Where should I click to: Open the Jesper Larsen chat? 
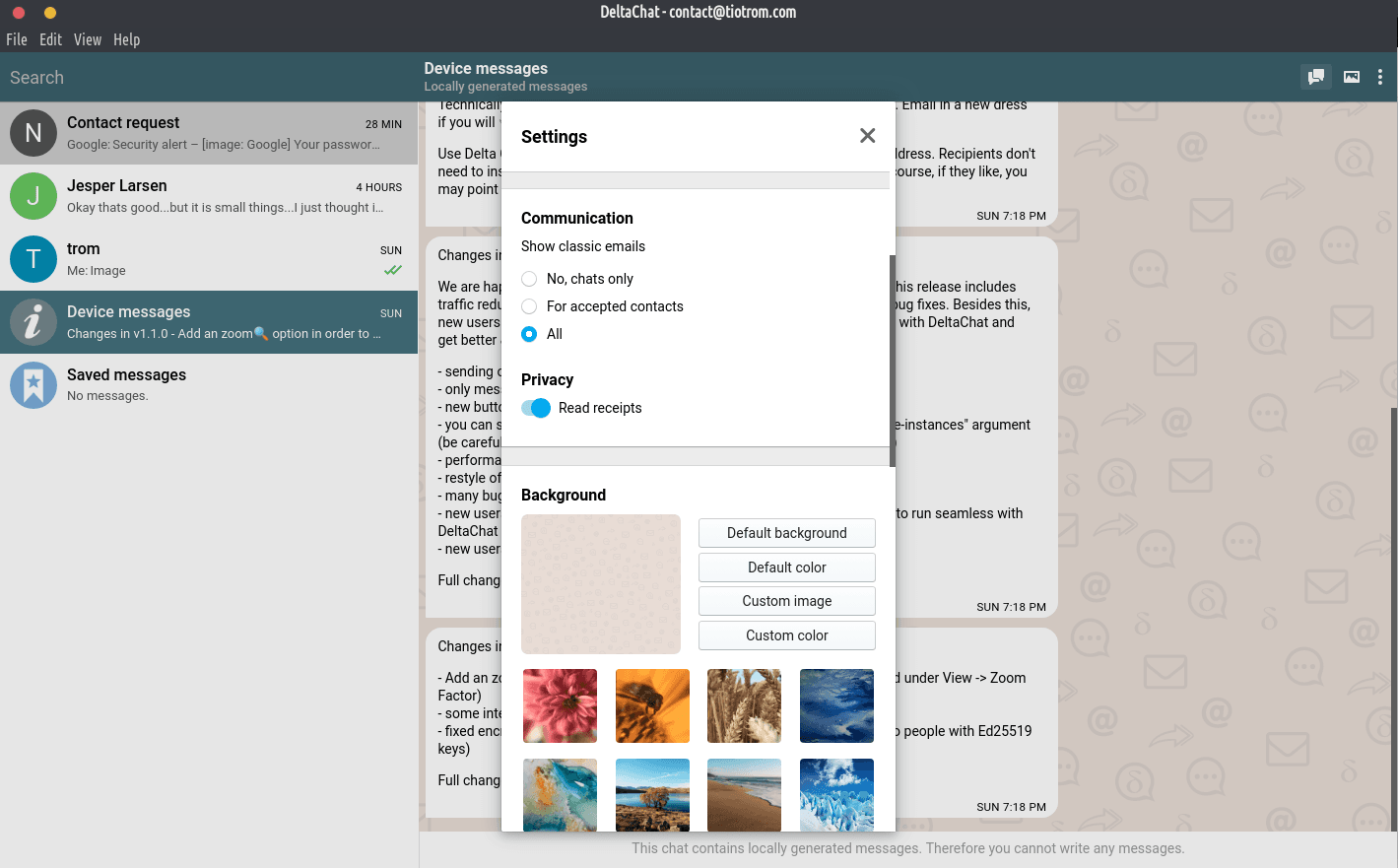tap(209, 196)
